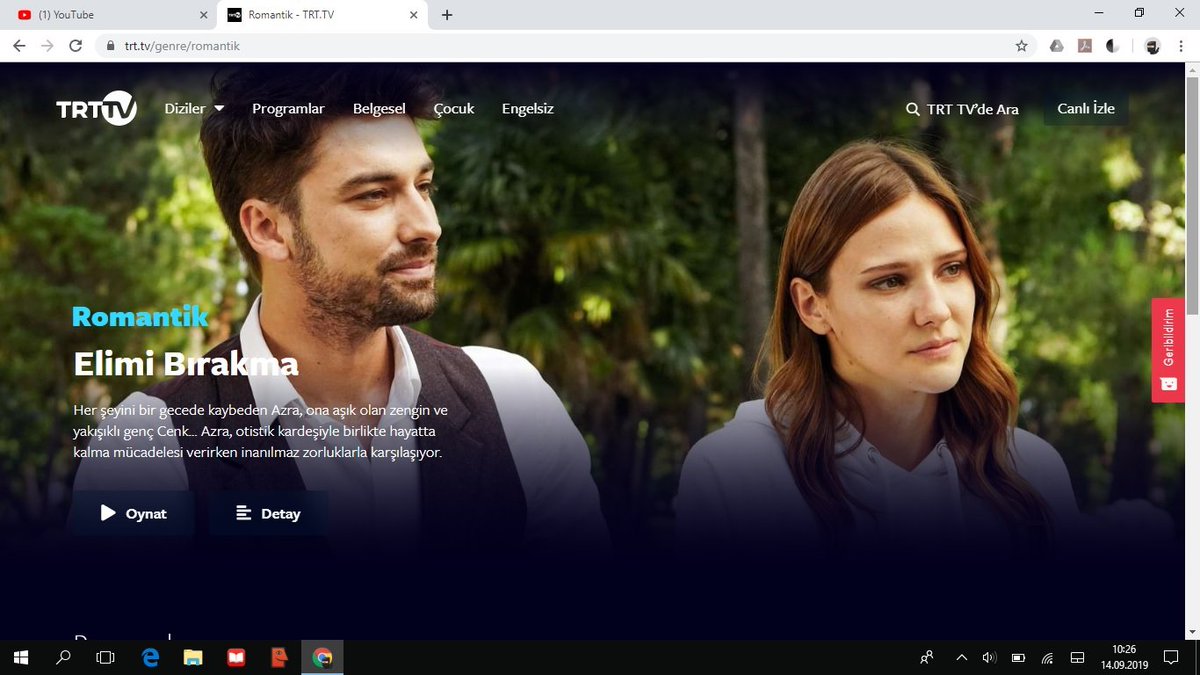Click the Elimi Bırakma title
Image resolution: width=1200 pixels, height=675 pixels.
[186, 363]
